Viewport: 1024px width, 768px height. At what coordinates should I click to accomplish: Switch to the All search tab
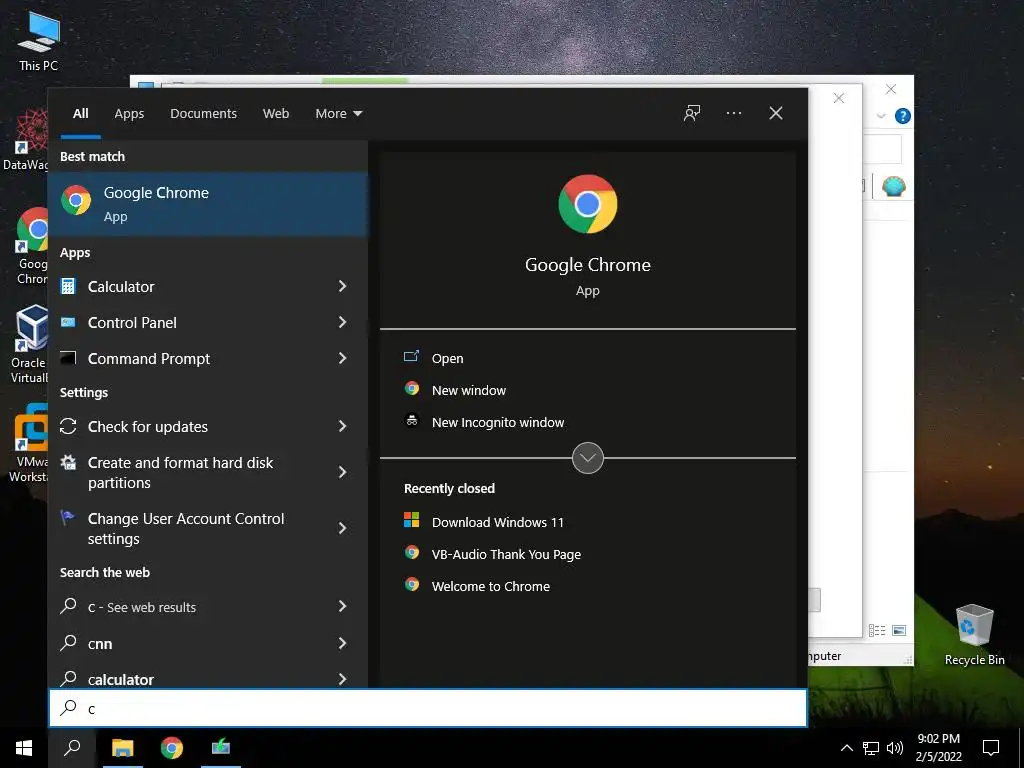[x=81, y=114]
